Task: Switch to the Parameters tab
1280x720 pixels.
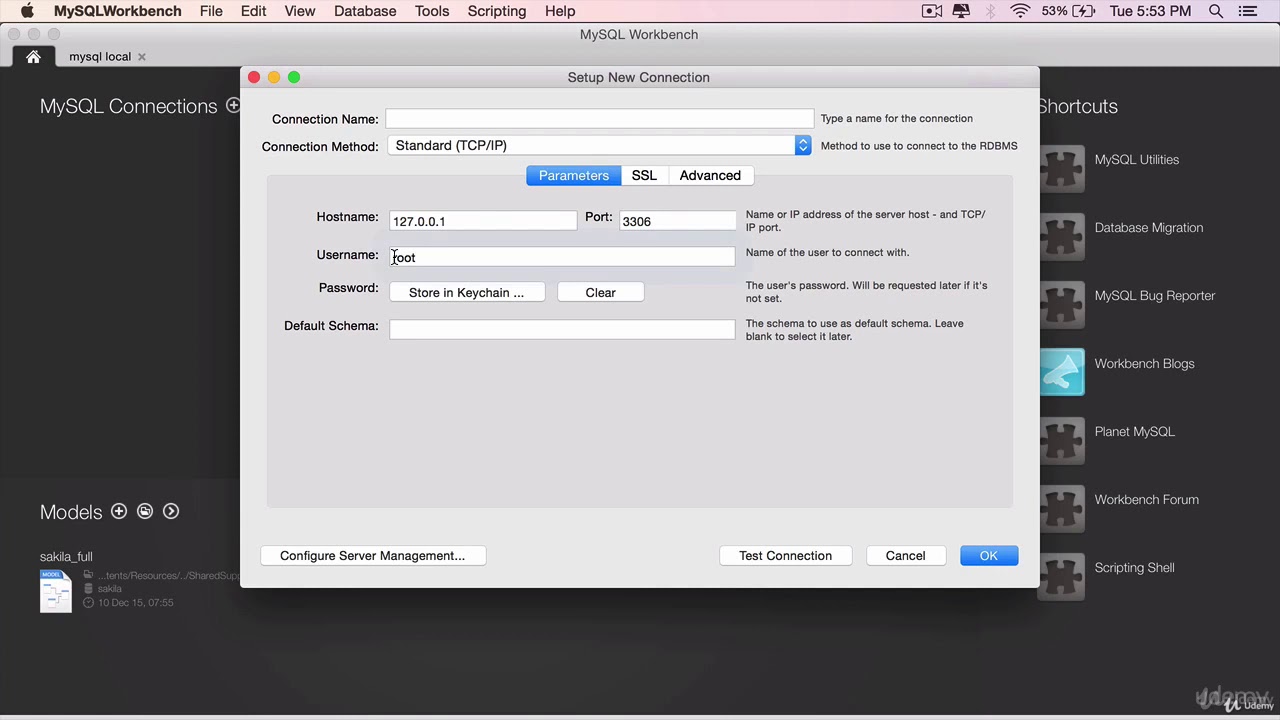Action: coord(574,175)
